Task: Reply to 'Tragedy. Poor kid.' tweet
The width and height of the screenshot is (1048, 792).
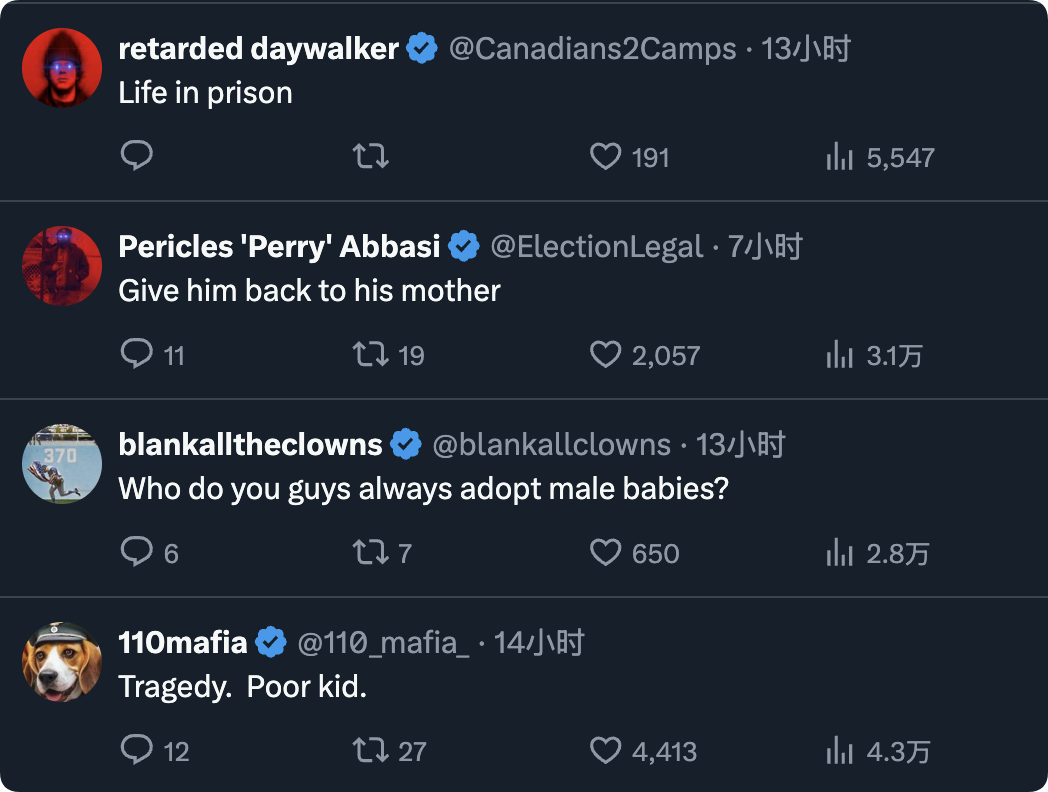Action: (136, 750)
